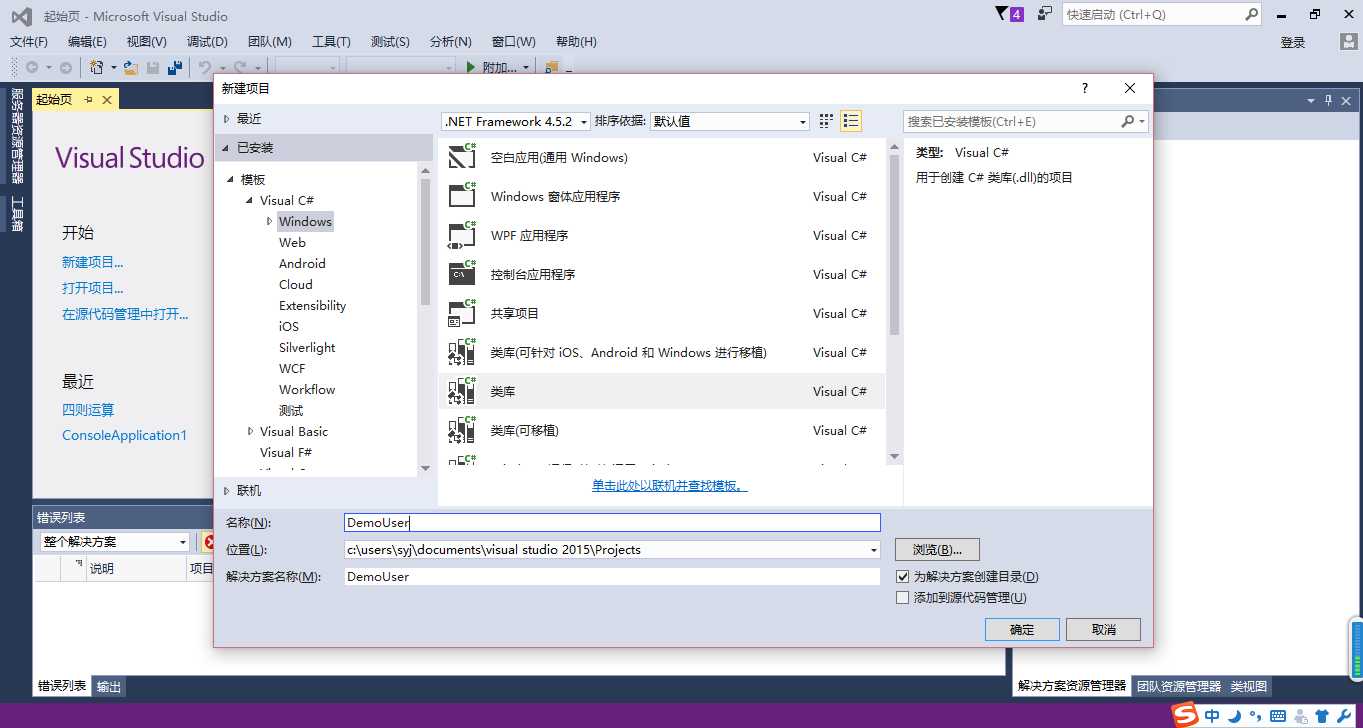This screenshot has width=1363, height=728.
Task: Open the 编辑(E) menu
Action: pyautogui.click(x=87, y=42)
